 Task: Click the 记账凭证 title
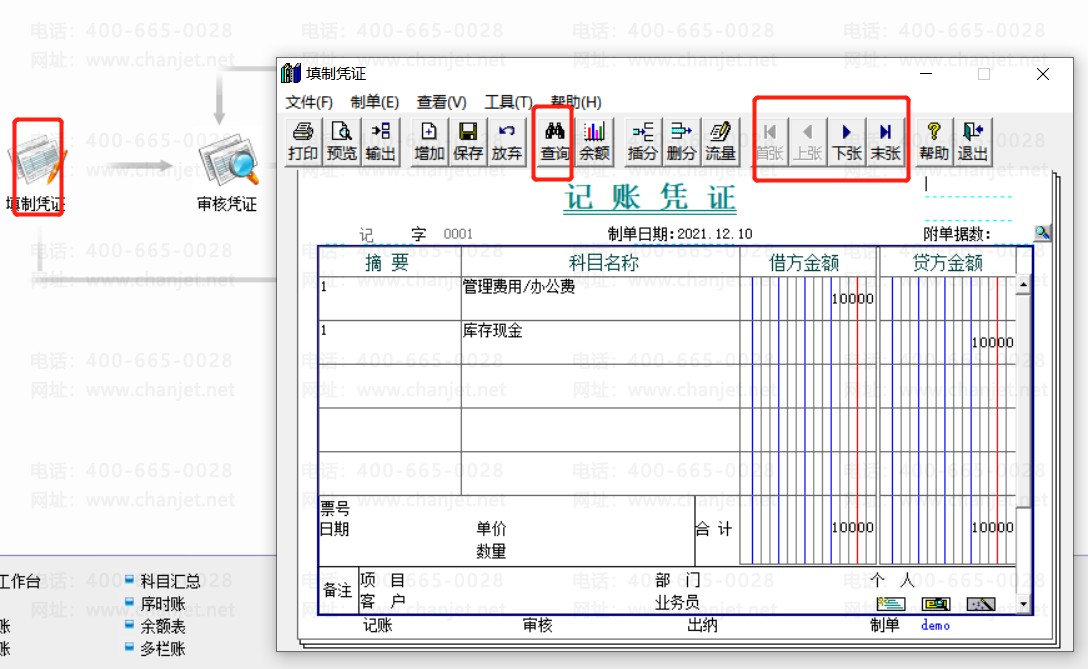649,198
